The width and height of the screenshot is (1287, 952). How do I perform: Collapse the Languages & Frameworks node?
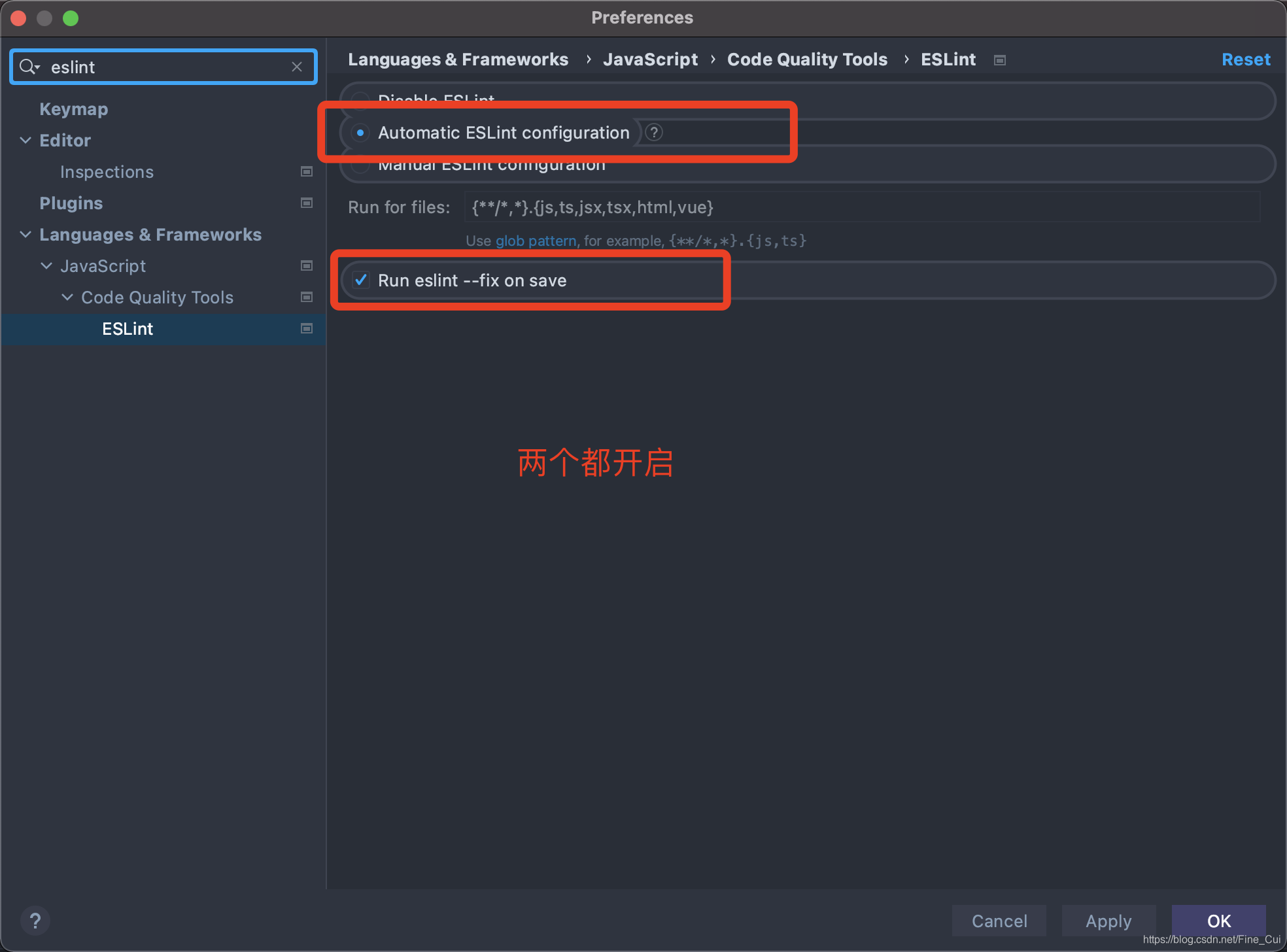25,234
